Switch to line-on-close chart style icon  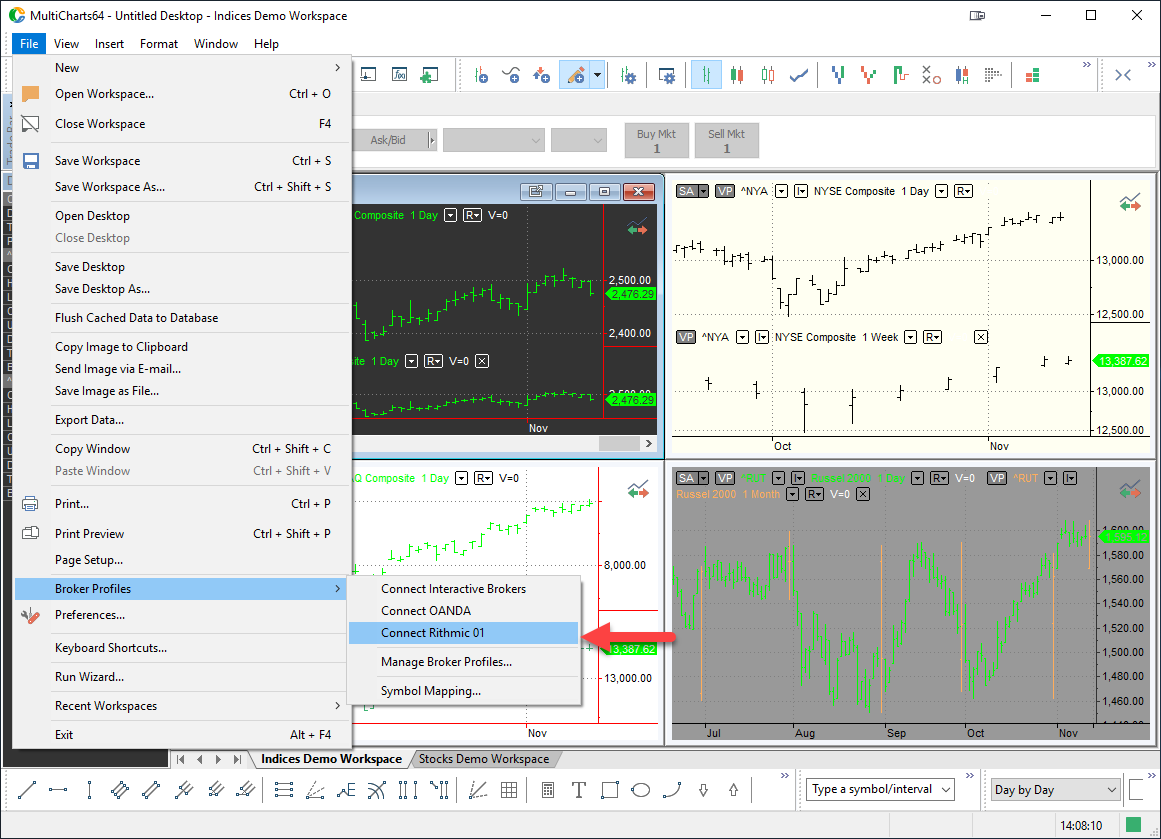(799, 75)
